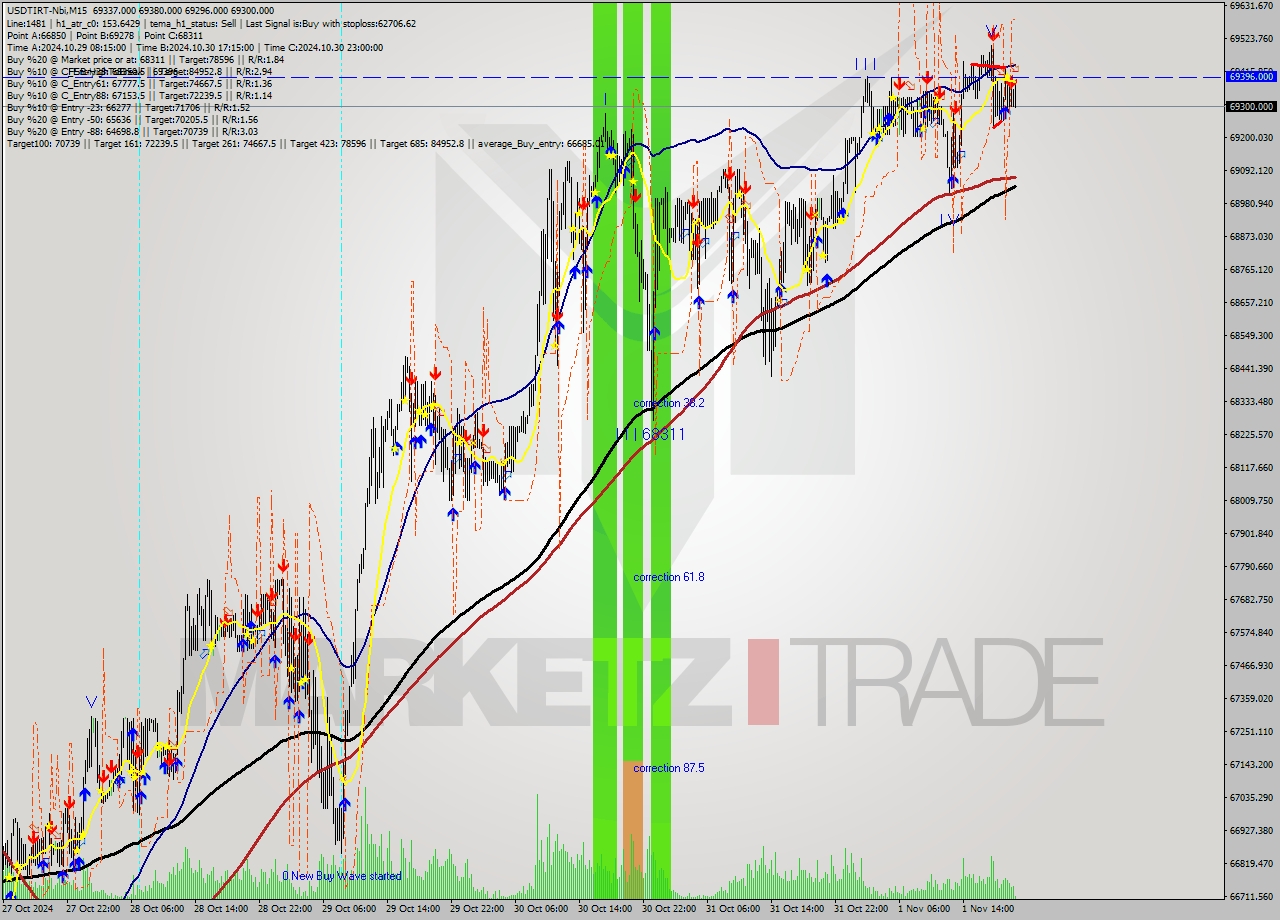1280x920 pixels.
Task: Click the '28 Oct 14:00' time axis label
Action: (x=221, y=909)
